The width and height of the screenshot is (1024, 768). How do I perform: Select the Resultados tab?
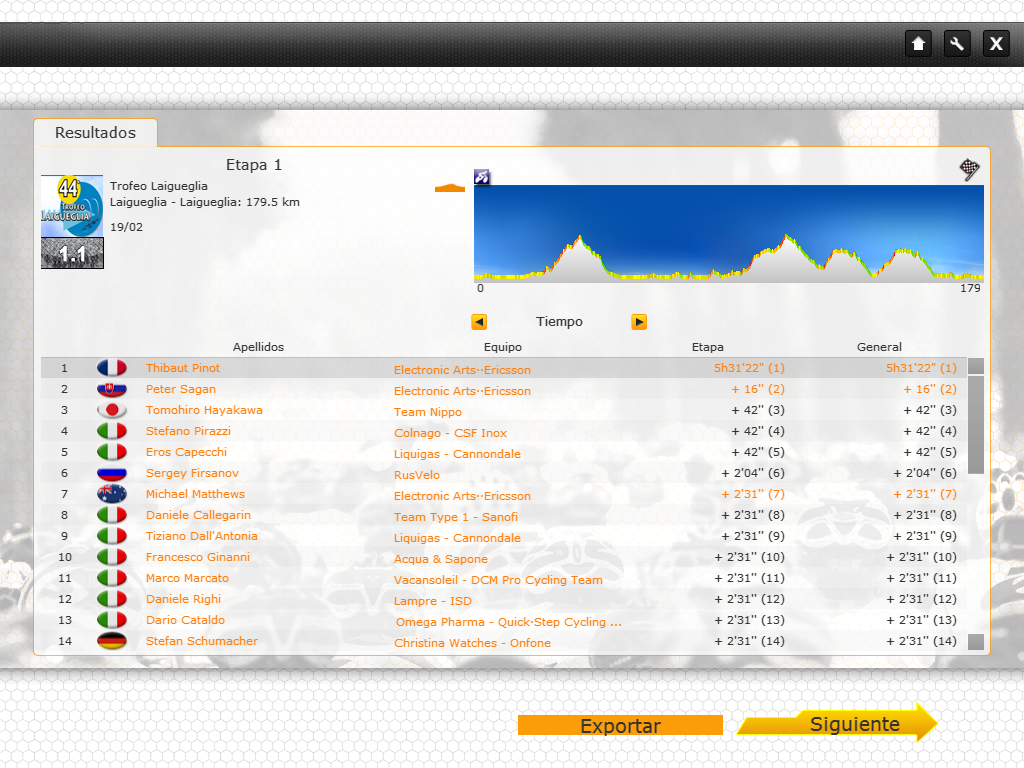click(95, 133)
